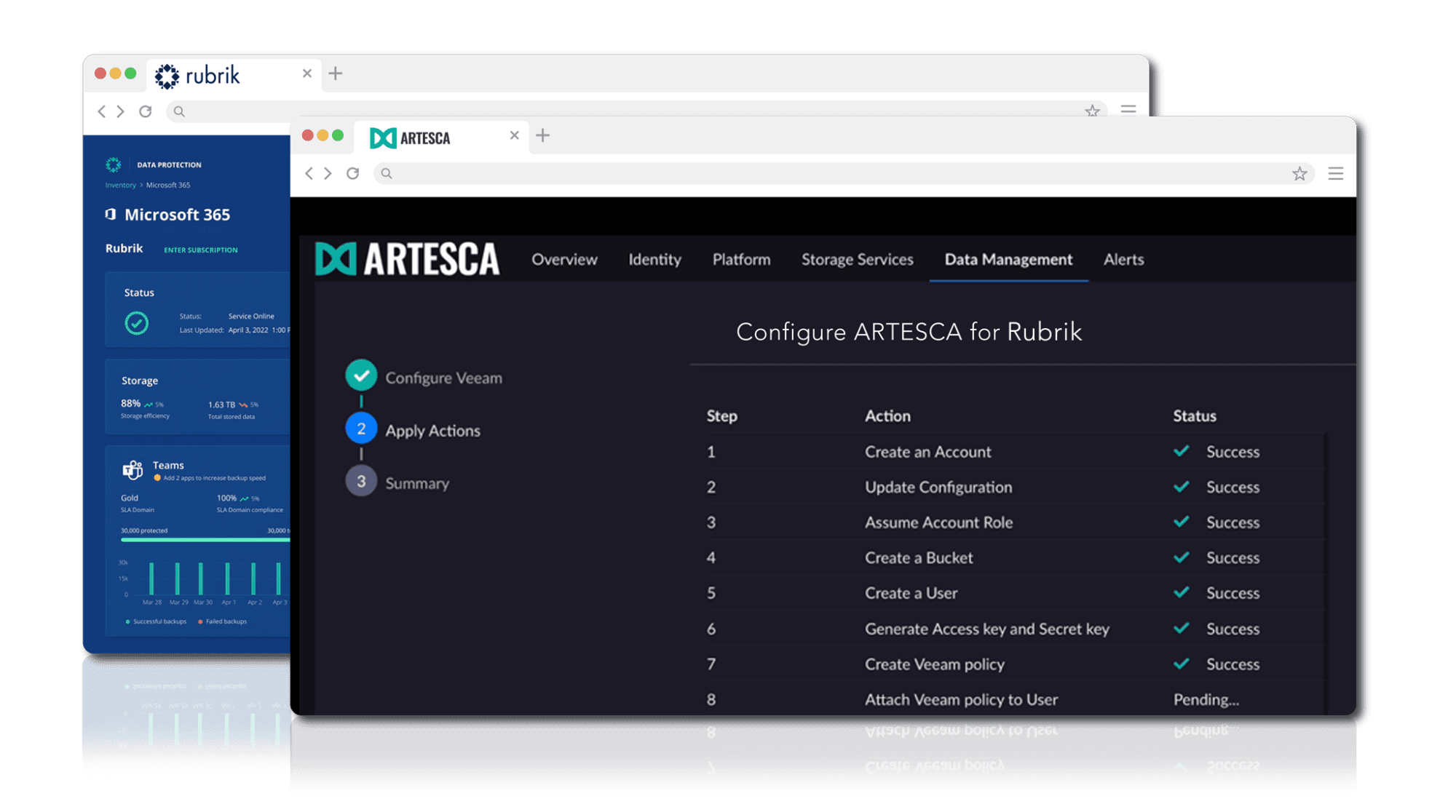
Task: Click the success checkmark for Create a Bucket
Action: (1182, 557)
